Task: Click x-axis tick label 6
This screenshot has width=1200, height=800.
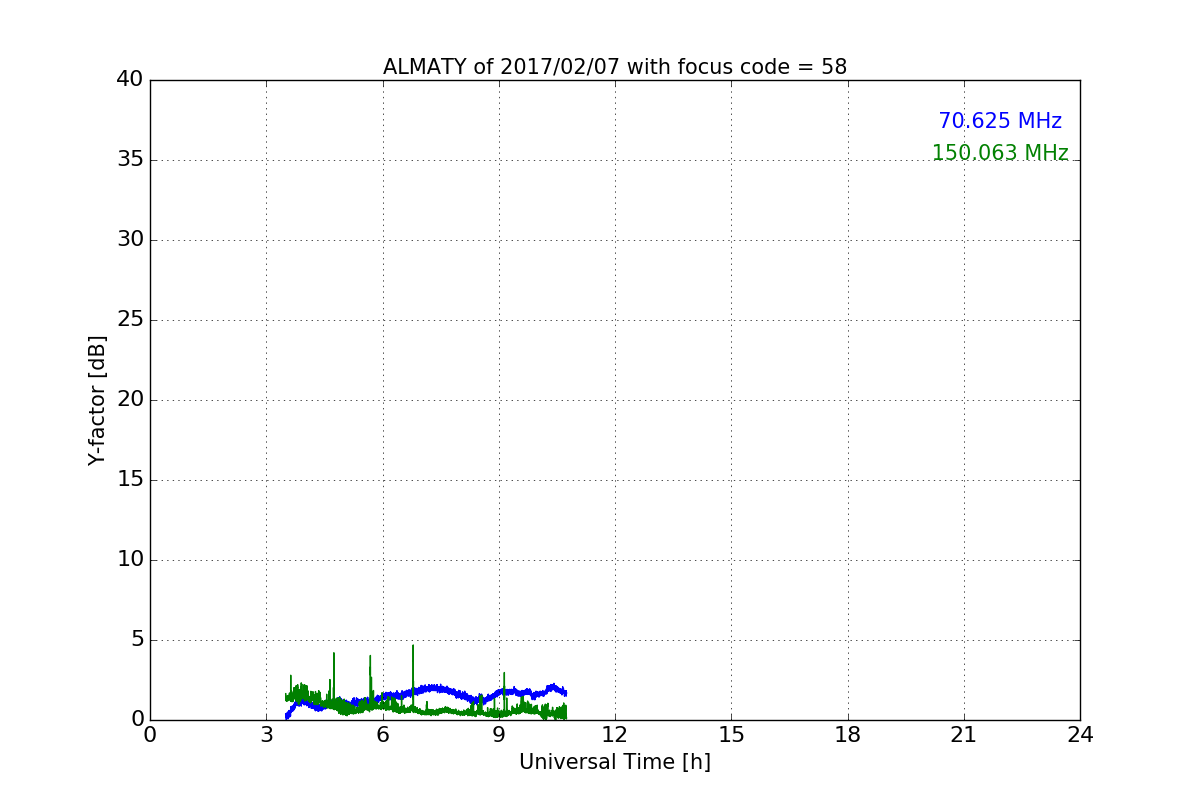Action: (x=383, y=734)
